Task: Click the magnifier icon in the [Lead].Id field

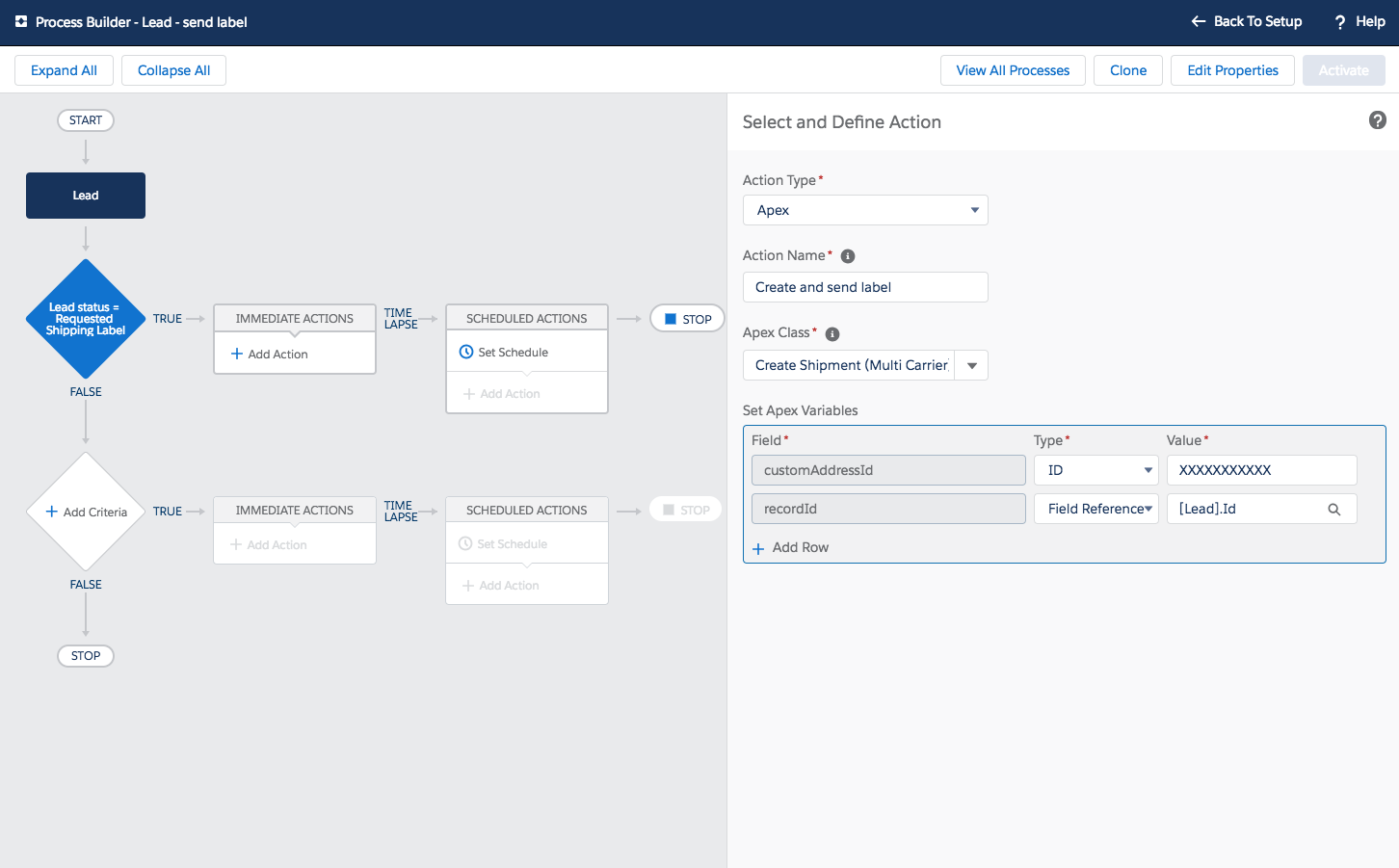Action: click(x=1334, y=510)
